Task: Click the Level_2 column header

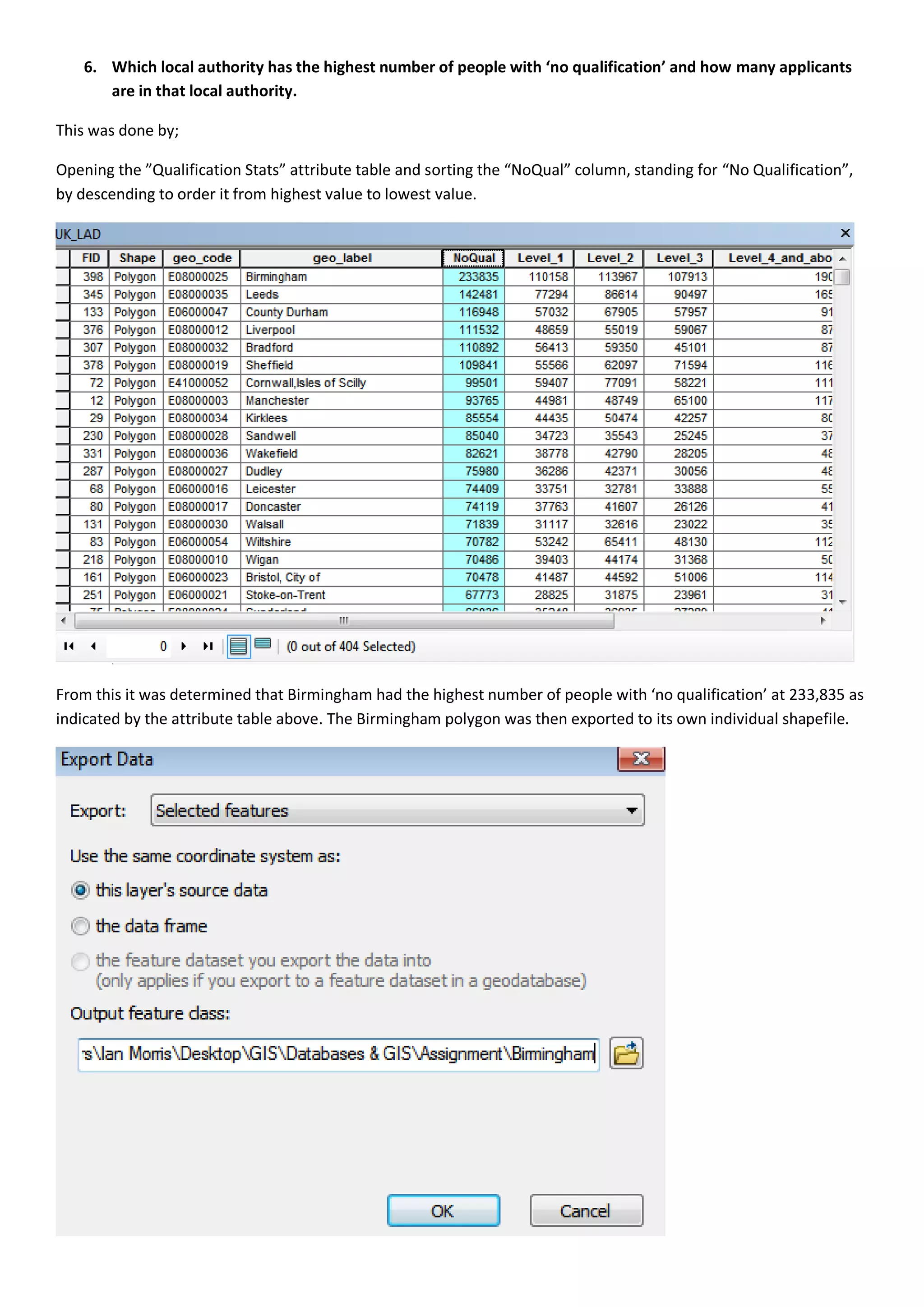Action: pyautogui.click(x=610, y=258)
